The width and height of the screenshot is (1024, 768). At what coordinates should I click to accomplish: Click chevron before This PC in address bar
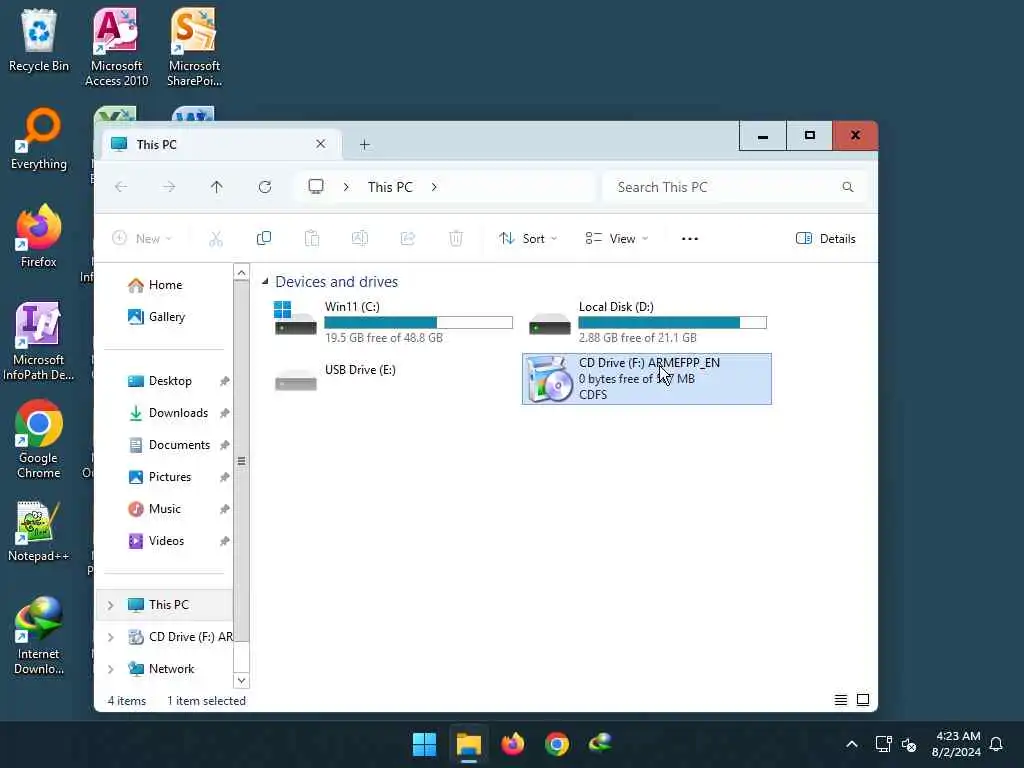tap(346, 187)
